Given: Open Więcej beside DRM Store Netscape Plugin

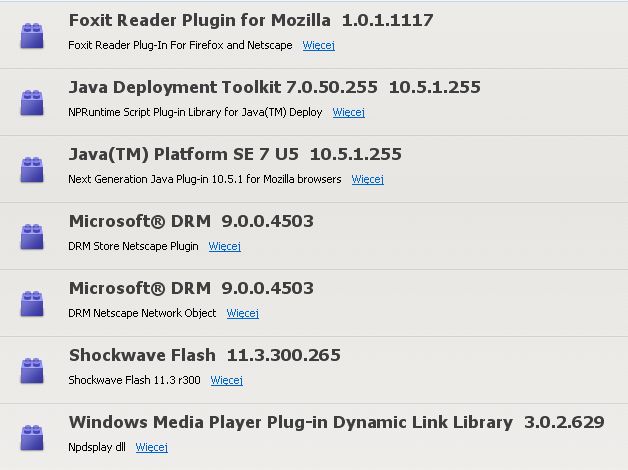Looking at the screenshot, I should [224, 246].
